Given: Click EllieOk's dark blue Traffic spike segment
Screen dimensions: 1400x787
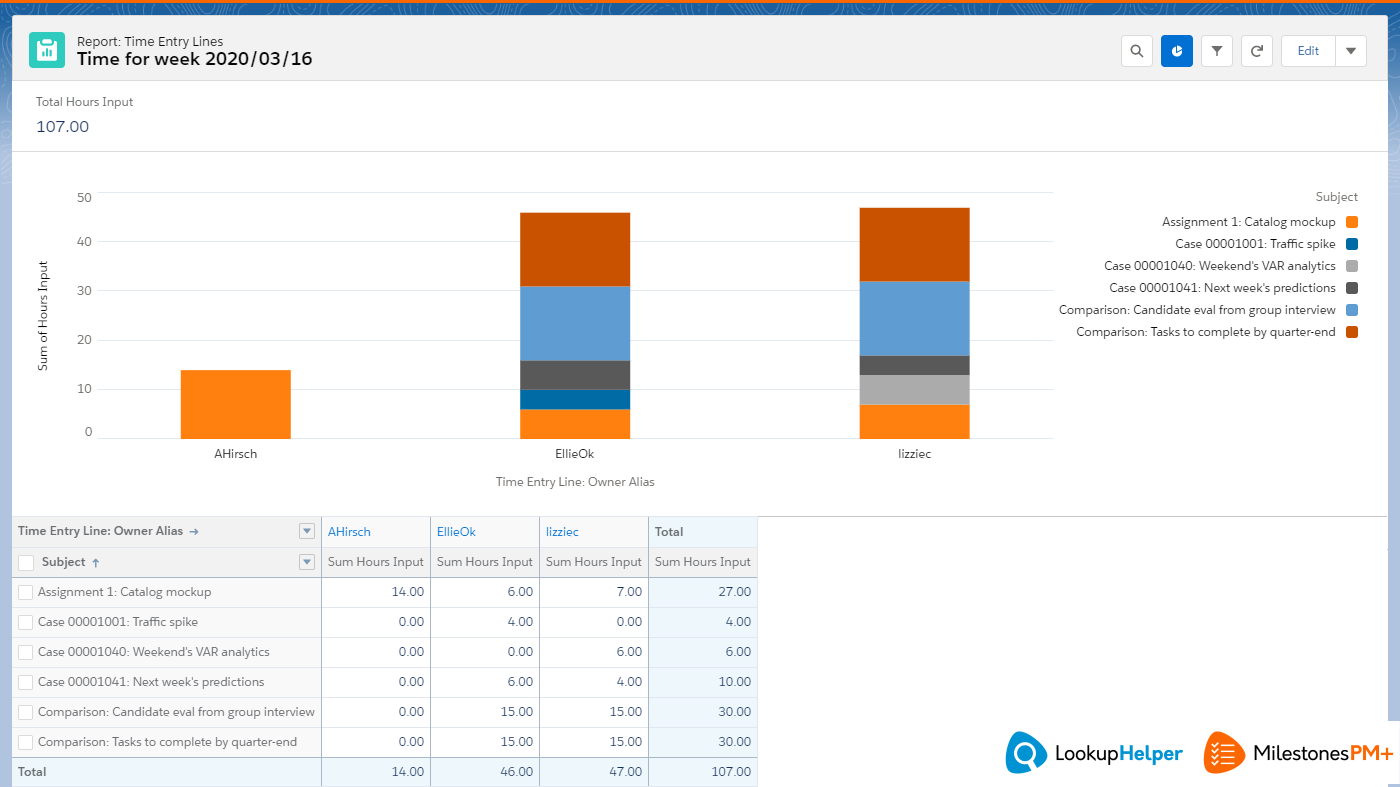Looking at the screenshot, I should 575,399.
